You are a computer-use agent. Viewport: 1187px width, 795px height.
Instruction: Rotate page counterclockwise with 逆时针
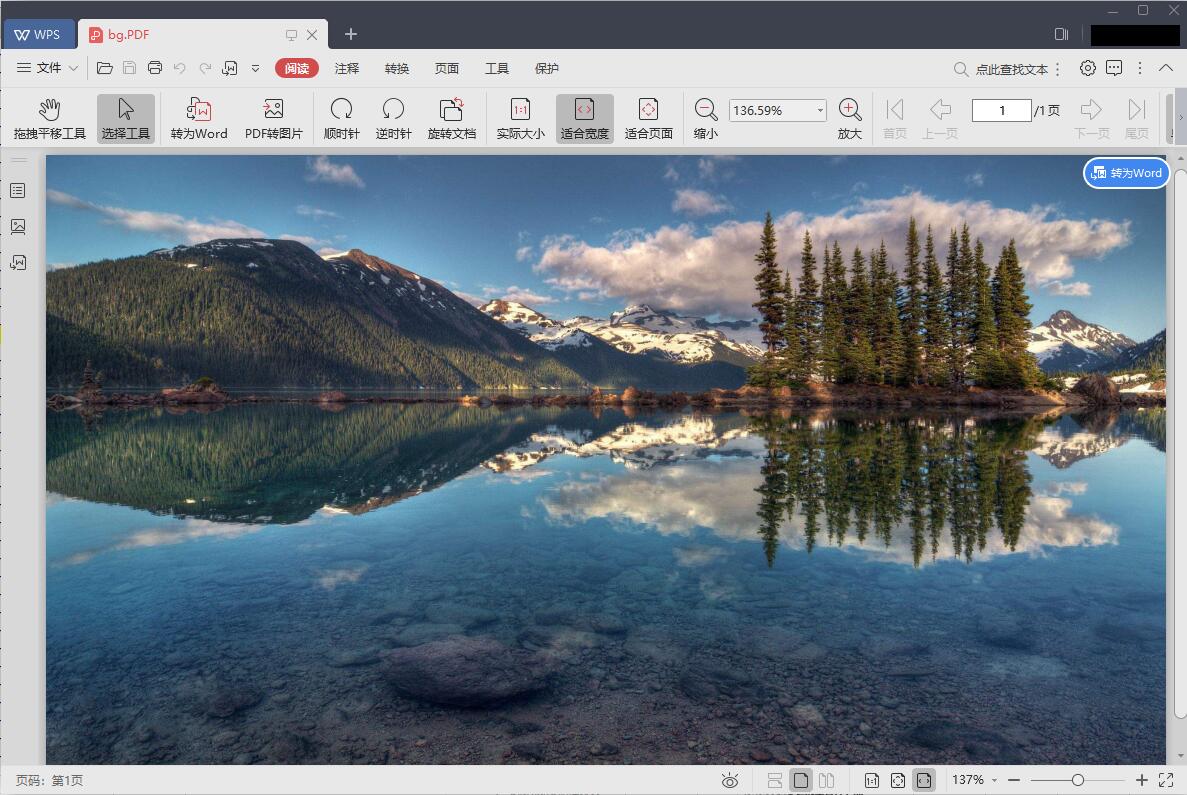[x=393, y=119]
